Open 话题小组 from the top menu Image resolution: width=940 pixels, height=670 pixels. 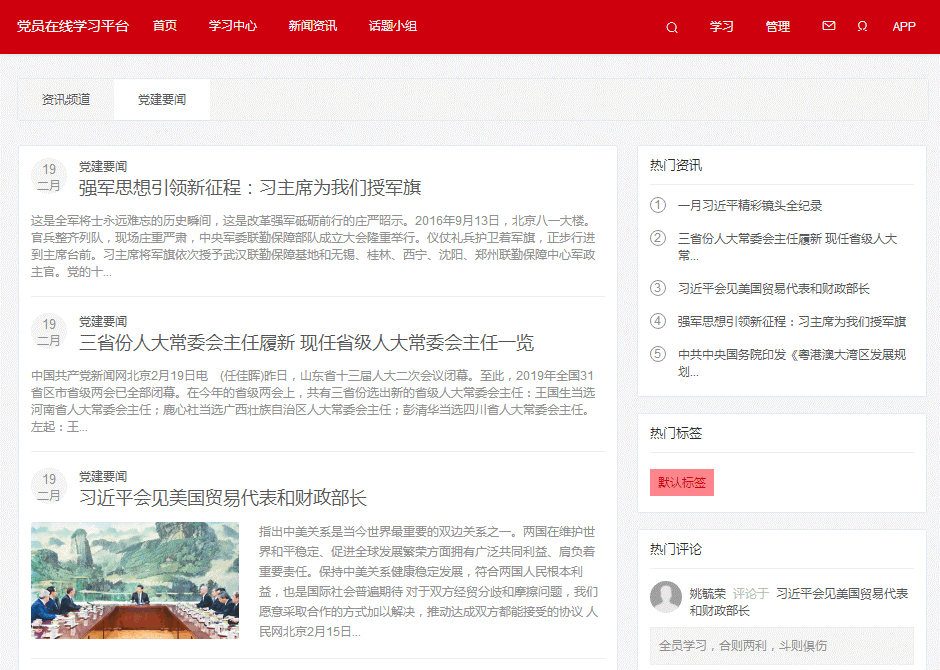[x=392, y=26]
